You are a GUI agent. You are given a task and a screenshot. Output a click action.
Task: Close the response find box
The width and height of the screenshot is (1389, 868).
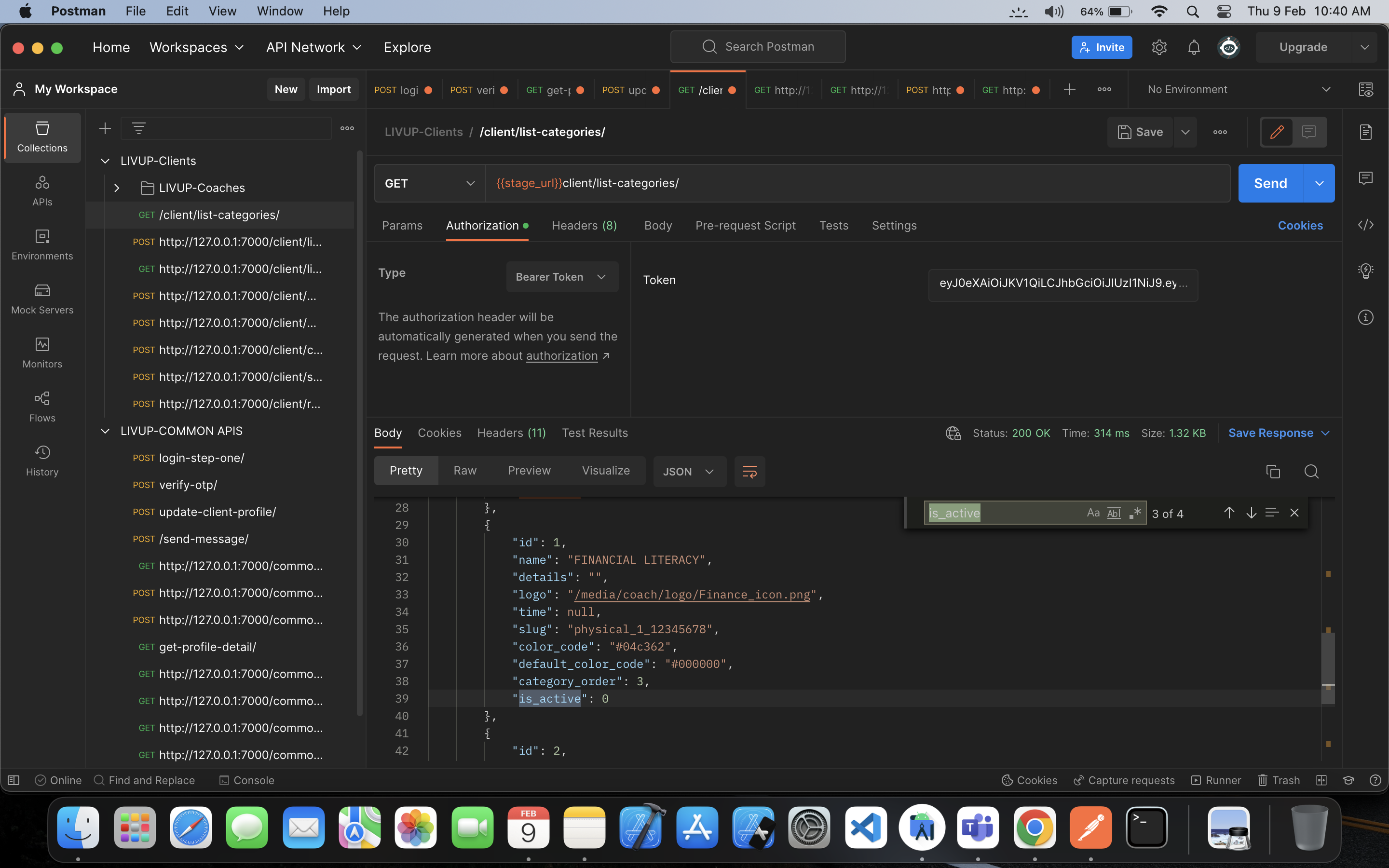click(x=1294, y=513)
